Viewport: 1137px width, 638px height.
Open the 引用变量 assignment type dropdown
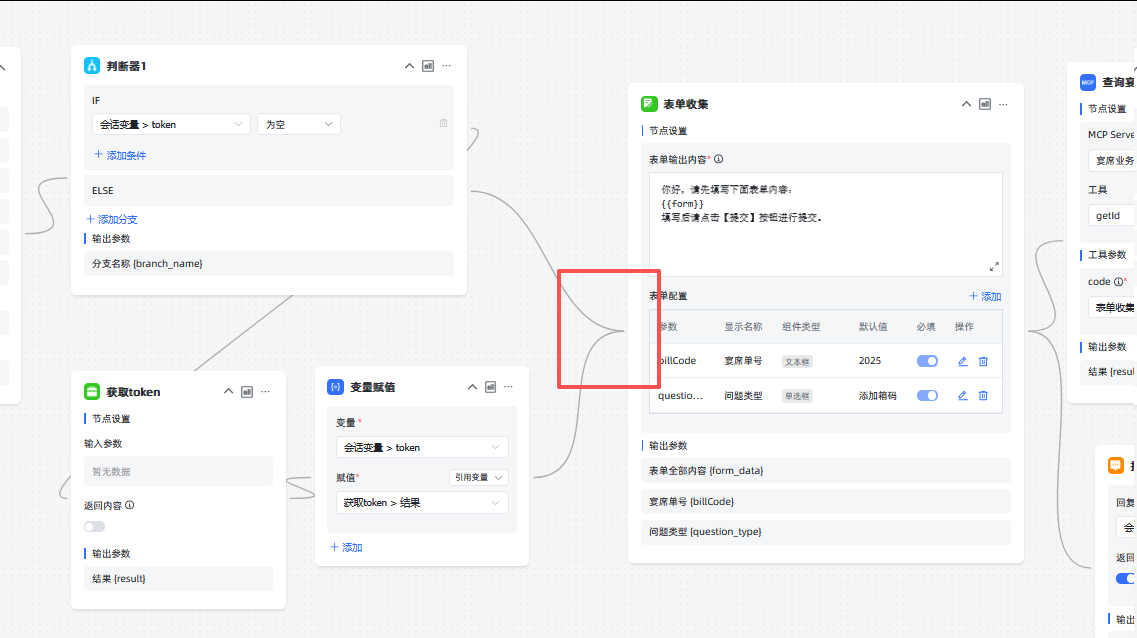tap(478, 477)
